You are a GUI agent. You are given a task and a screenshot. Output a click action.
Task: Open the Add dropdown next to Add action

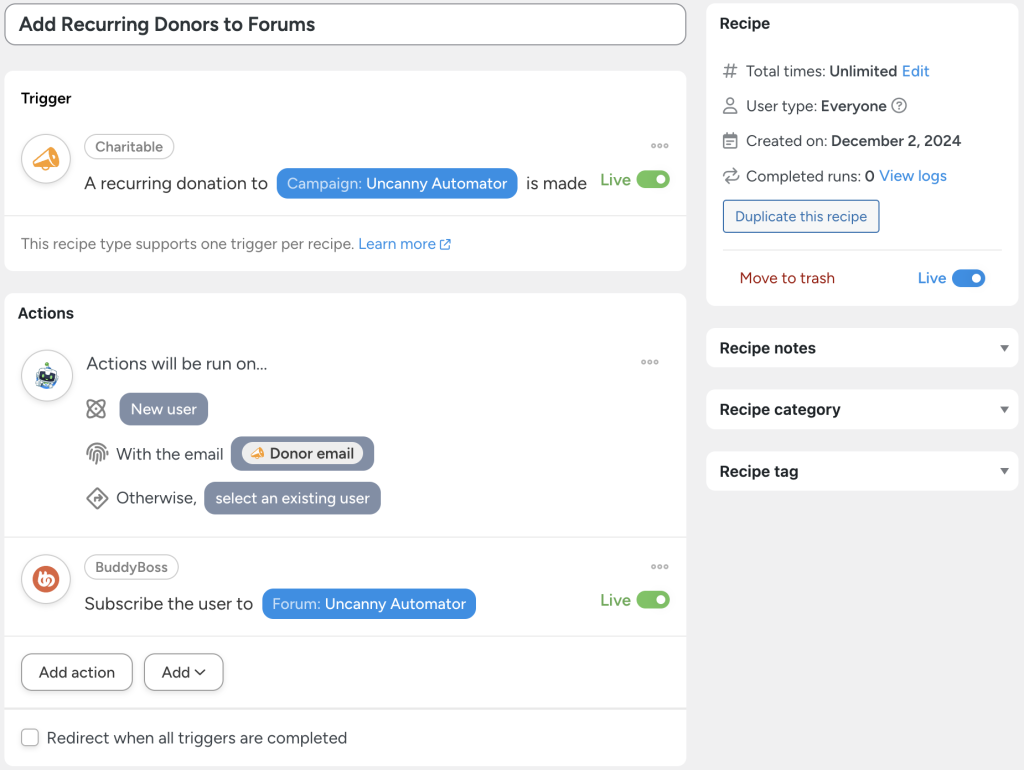[183, 672]
